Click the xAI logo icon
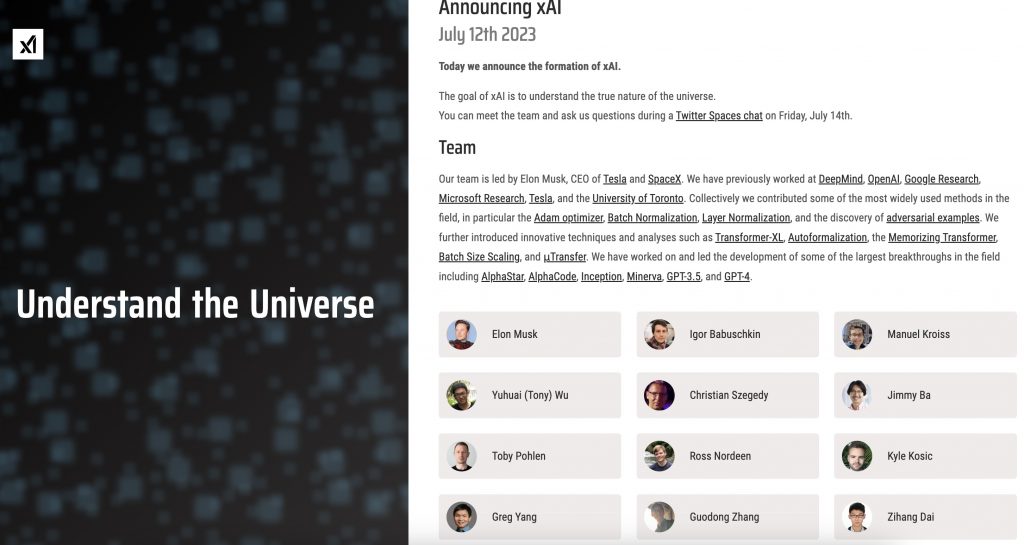1024x545 pixels. 28,44
